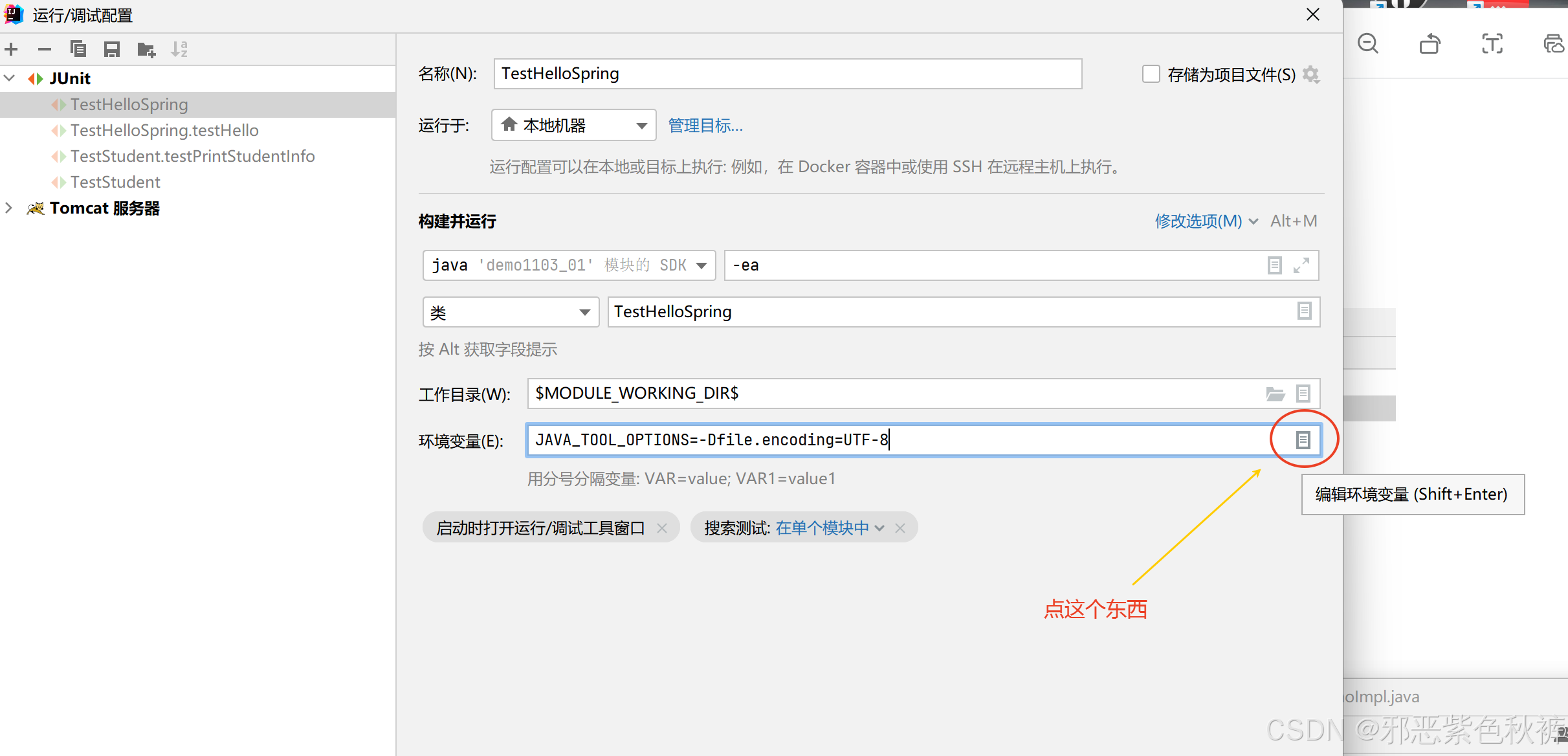Click the Manage targets link
Image resolution: width=1568 pixels, height=756 pixels.
pyautogui.click(x=705, y=126)
